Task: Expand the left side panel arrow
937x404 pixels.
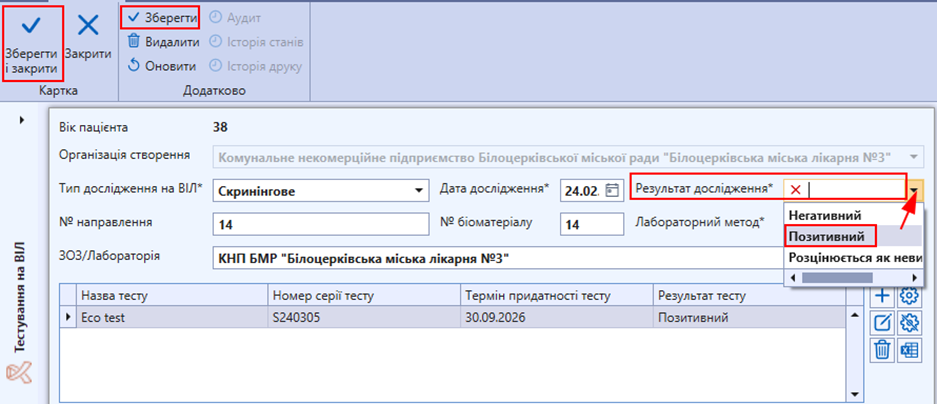Action: click(x=22, y=120)
